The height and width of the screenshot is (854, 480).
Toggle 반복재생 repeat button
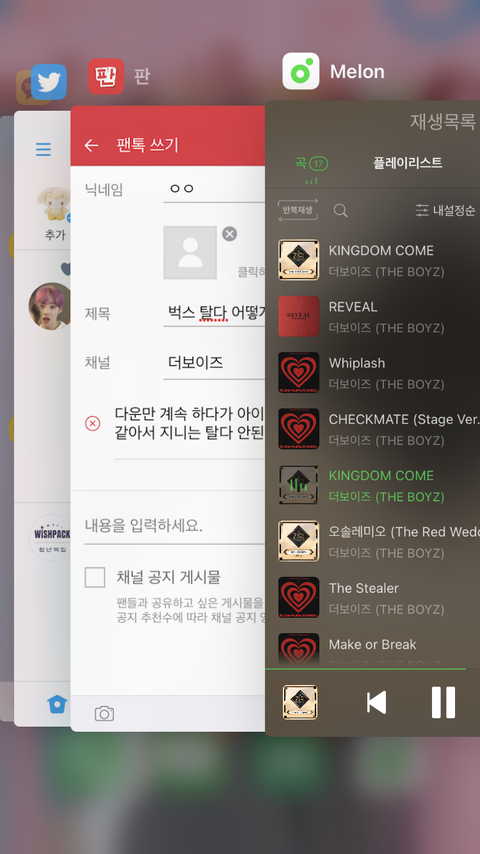point(297,210)
